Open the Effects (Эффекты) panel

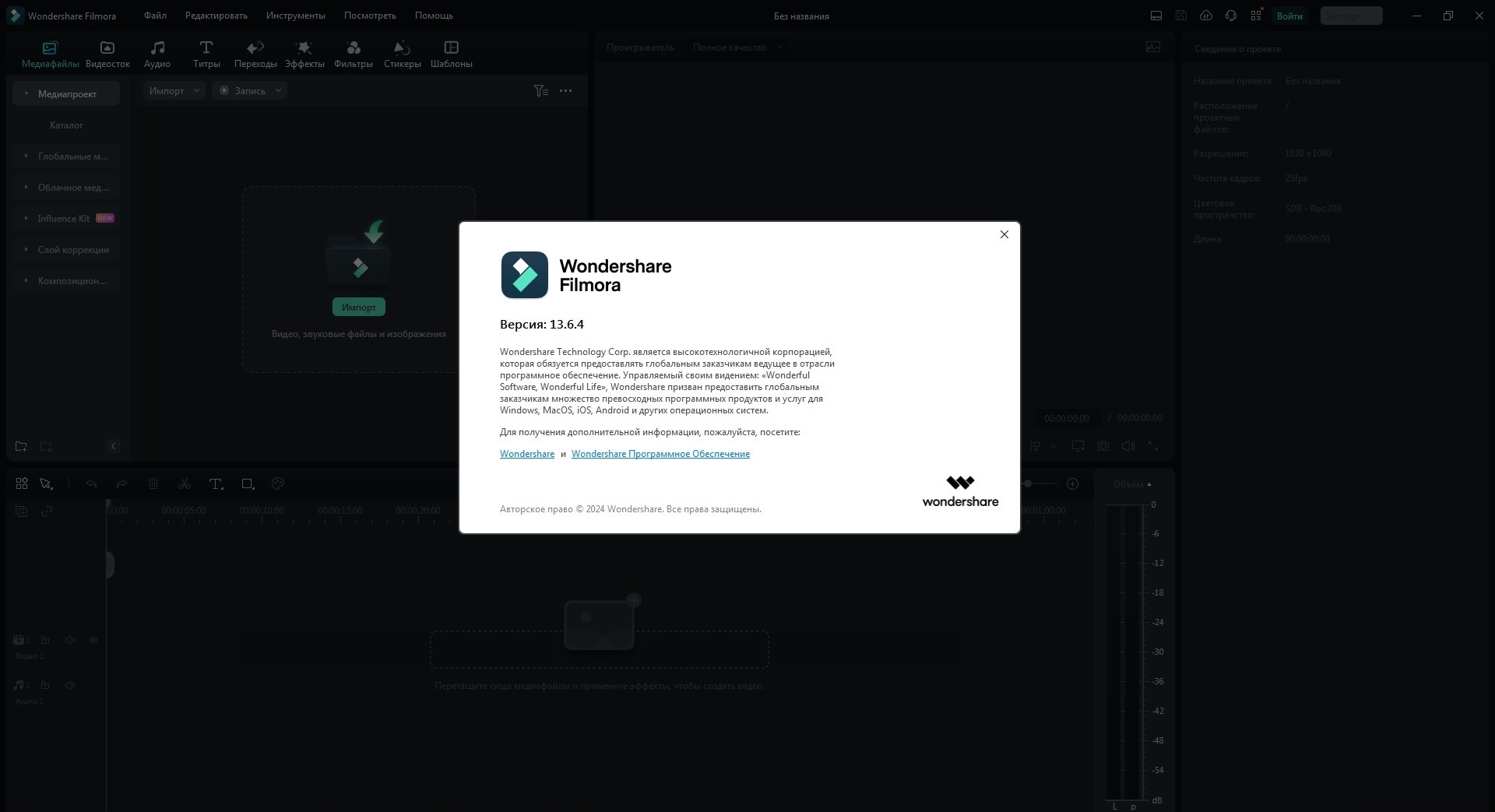(304, 54)
